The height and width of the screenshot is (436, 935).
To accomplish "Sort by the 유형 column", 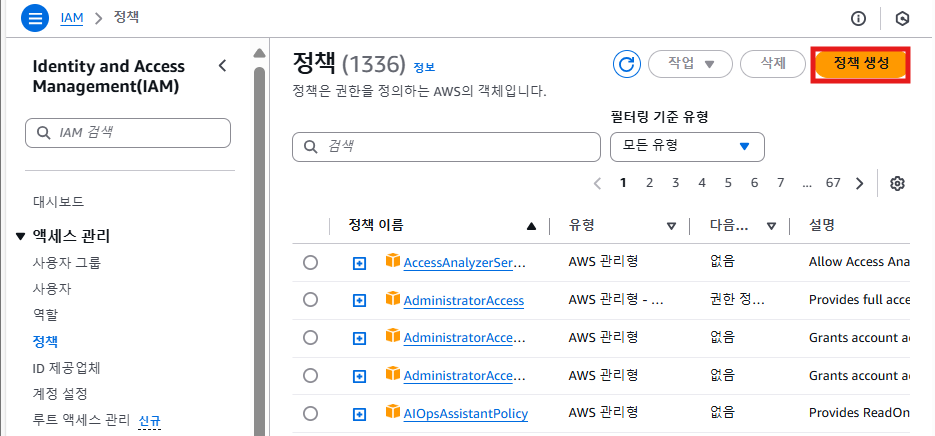I will (x=671, y=226).
